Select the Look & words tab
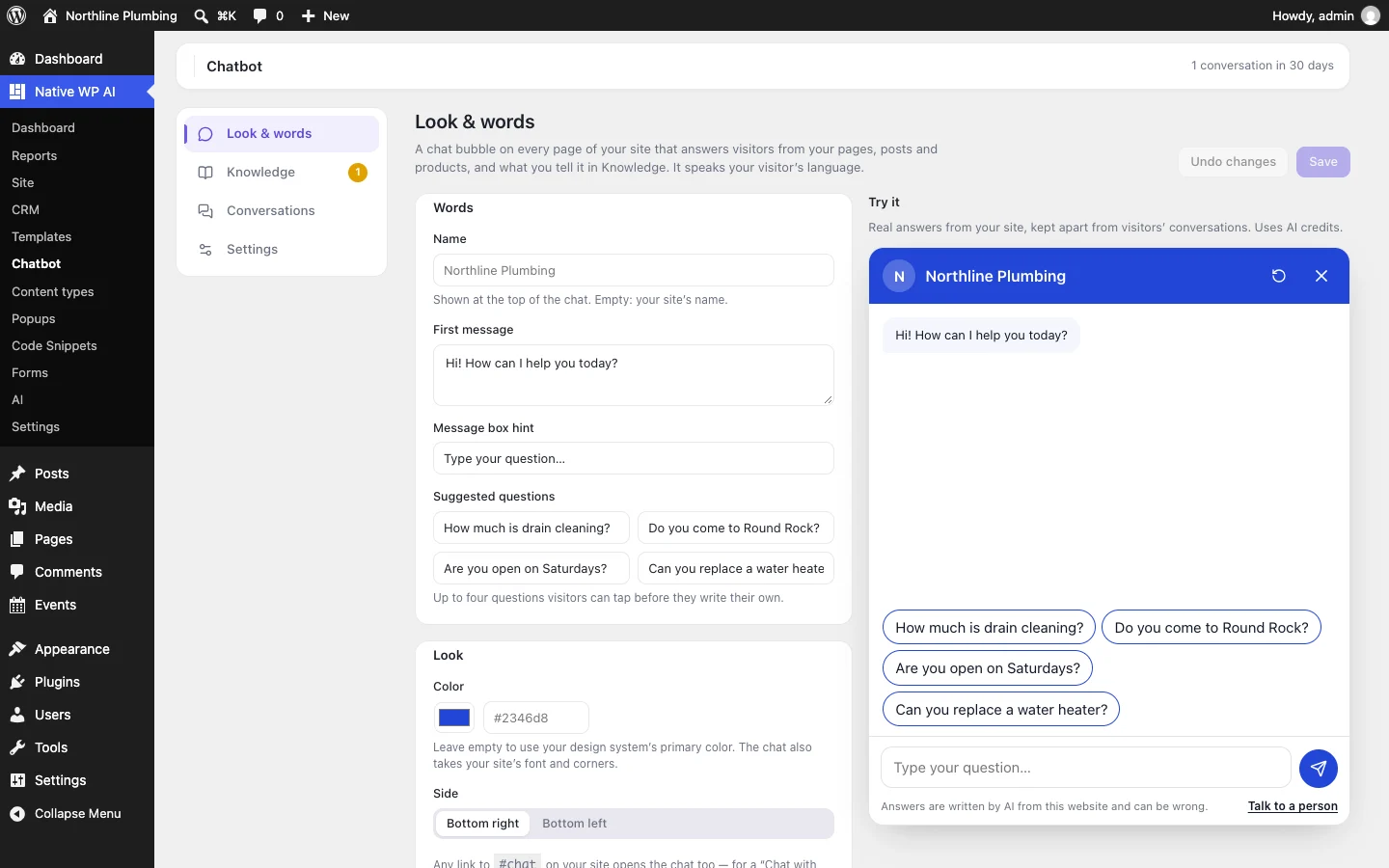The width and height of the screenshot is (1389, 868). pyautogui.click(x=282, y=134)
